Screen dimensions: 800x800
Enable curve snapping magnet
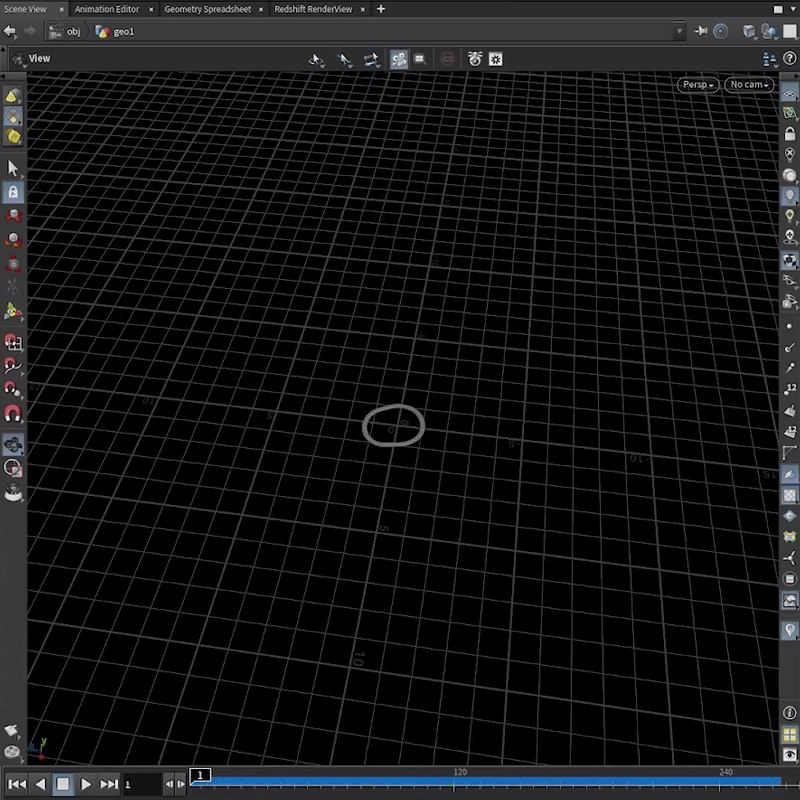tap(13, 365)
